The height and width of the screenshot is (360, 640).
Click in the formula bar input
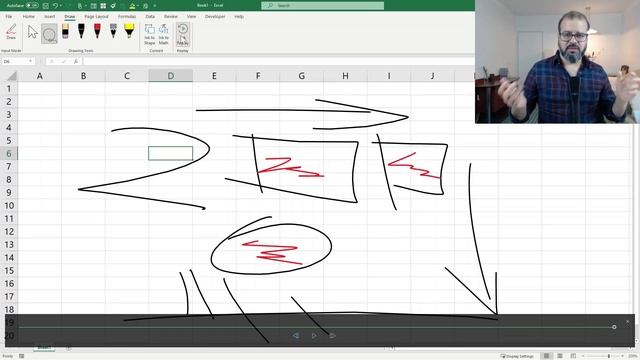tap(278, 61)
